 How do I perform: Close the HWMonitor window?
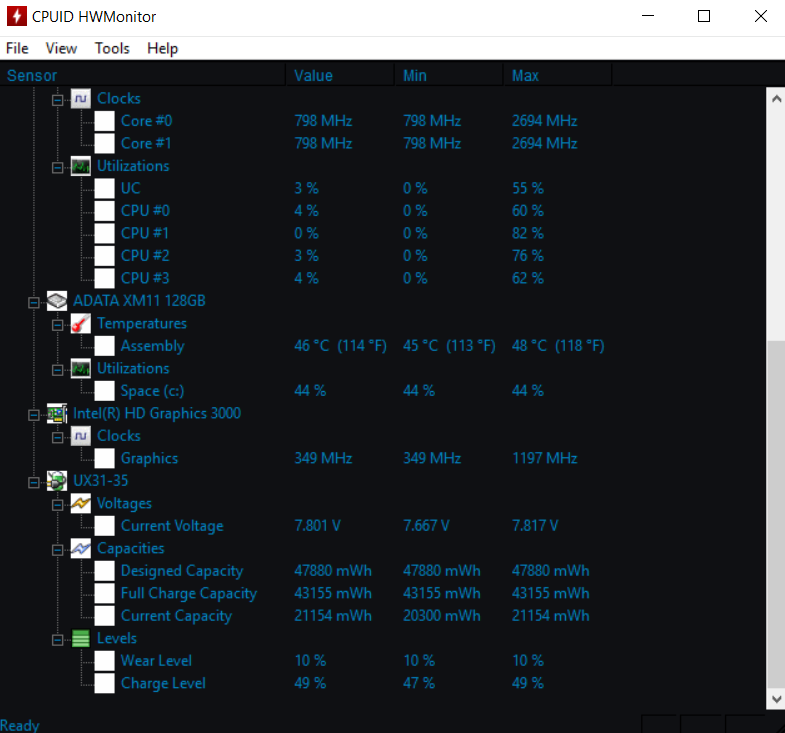pos(760,17)
